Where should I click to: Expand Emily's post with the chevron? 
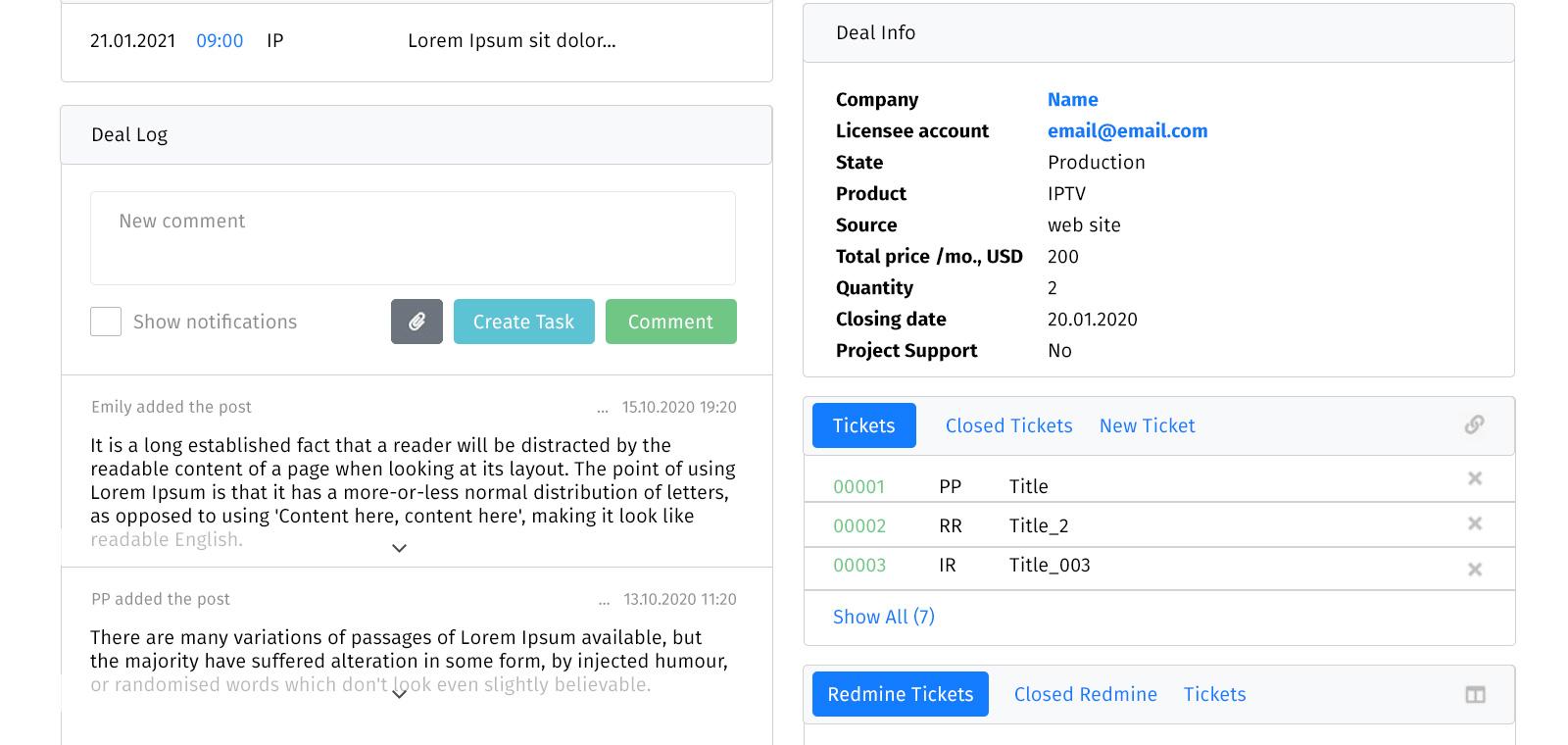(399, 548)
